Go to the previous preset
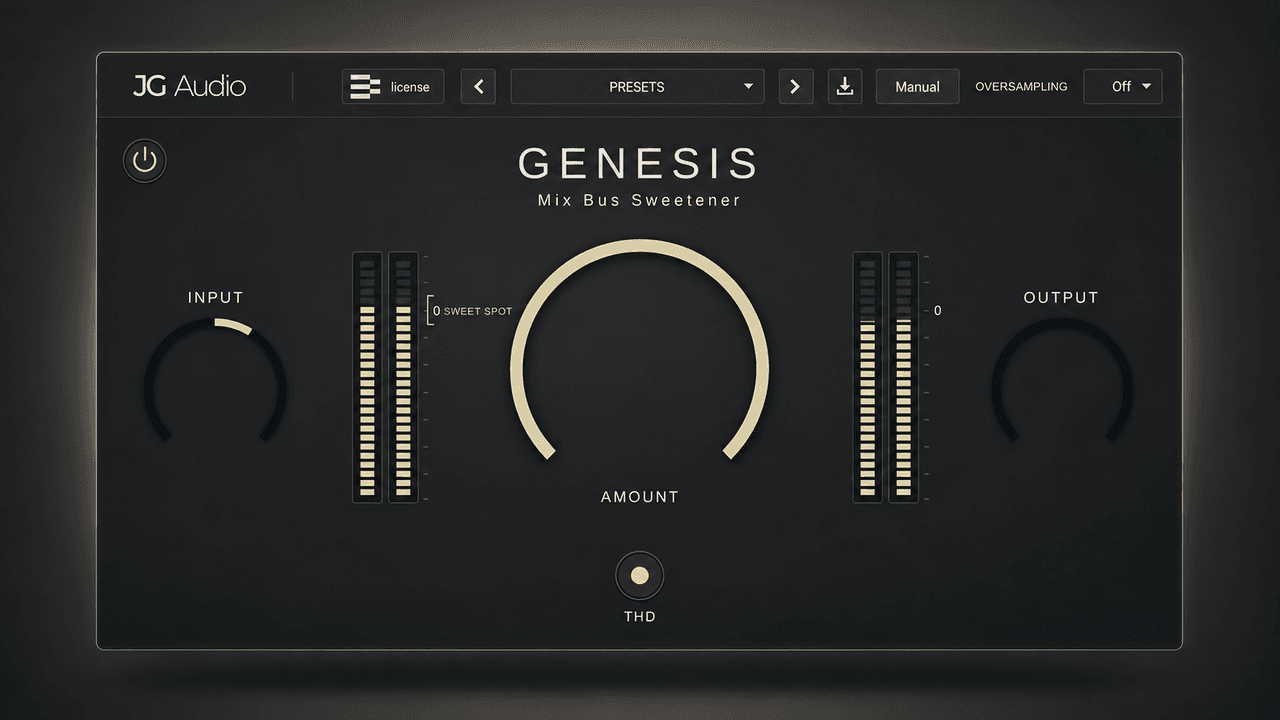 [478, 87]
